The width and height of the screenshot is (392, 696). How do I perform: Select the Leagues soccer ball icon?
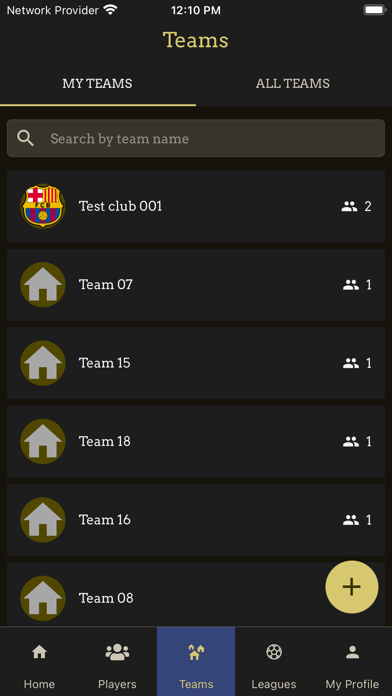274,652
